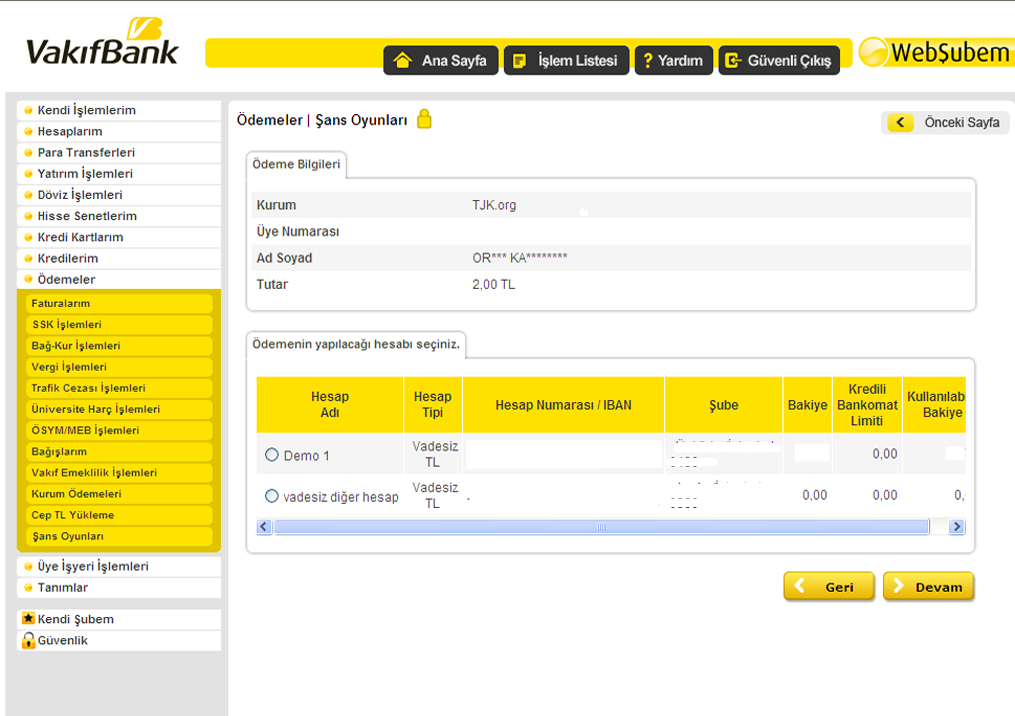Image resolution: width=1015 pixels, height=716 pixels.
Task: Open Faturalarım in the payments submenu
Action: tap(119, 304)
